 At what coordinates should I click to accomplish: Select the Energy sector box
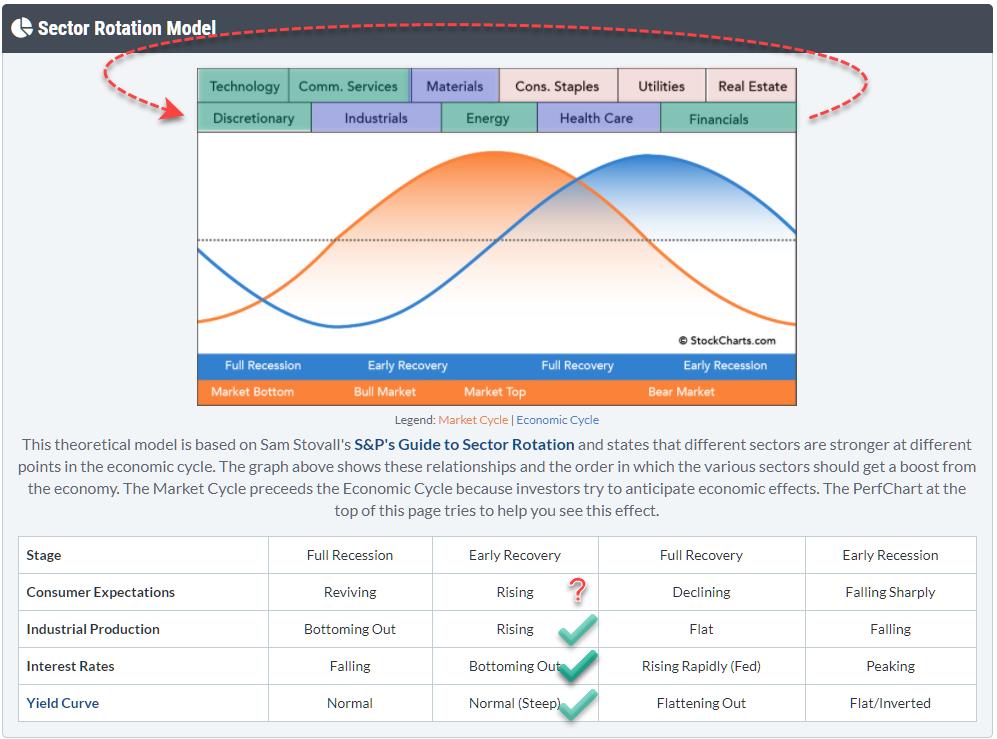pyautogui.click(x=488, y=118)
